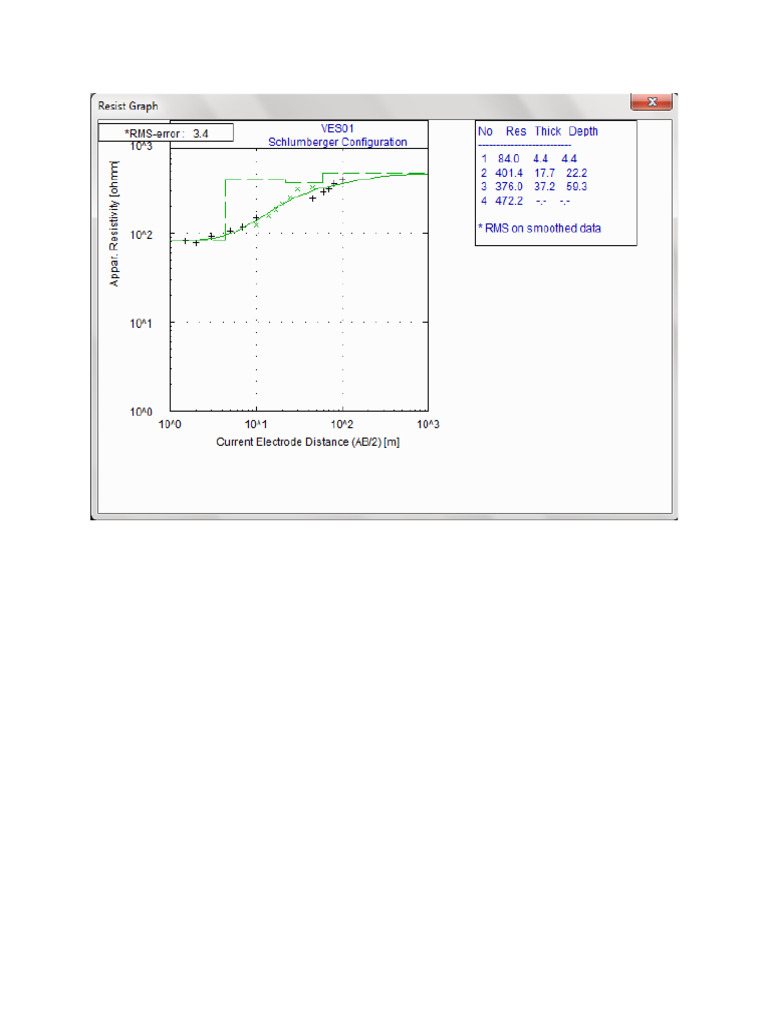The width and height of the screenshot is (768, 1024).
Task: Click the Resist Graph window title
Action: (128, 106)
